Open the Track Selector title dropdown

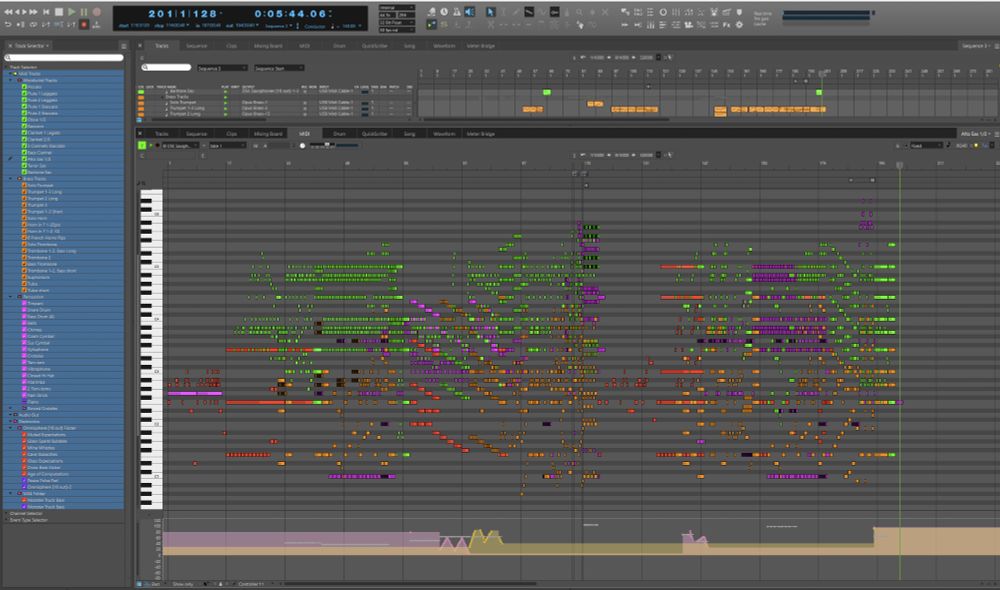pyautogui.click(x=32, y=46)
